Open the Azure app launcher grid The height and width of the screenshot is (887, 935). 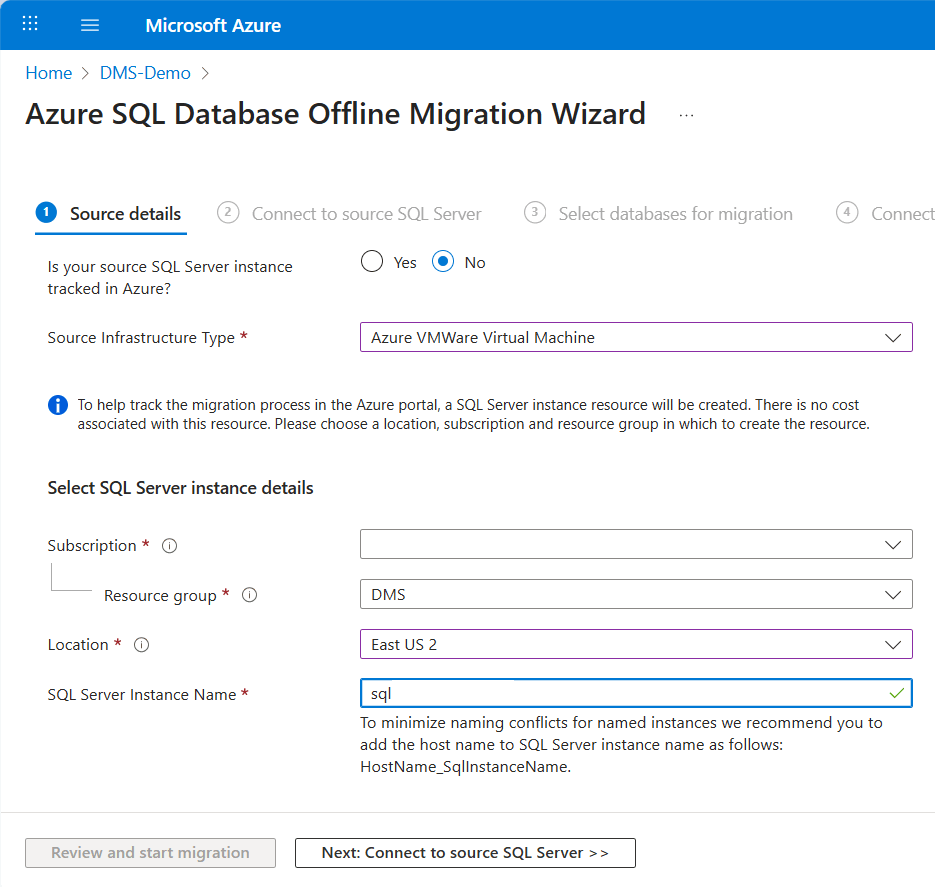(29, 24)
